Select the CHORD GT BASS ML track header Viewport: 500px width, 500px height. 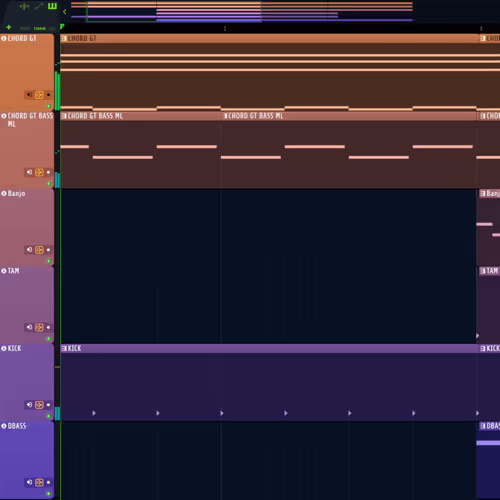click(27, 150)
